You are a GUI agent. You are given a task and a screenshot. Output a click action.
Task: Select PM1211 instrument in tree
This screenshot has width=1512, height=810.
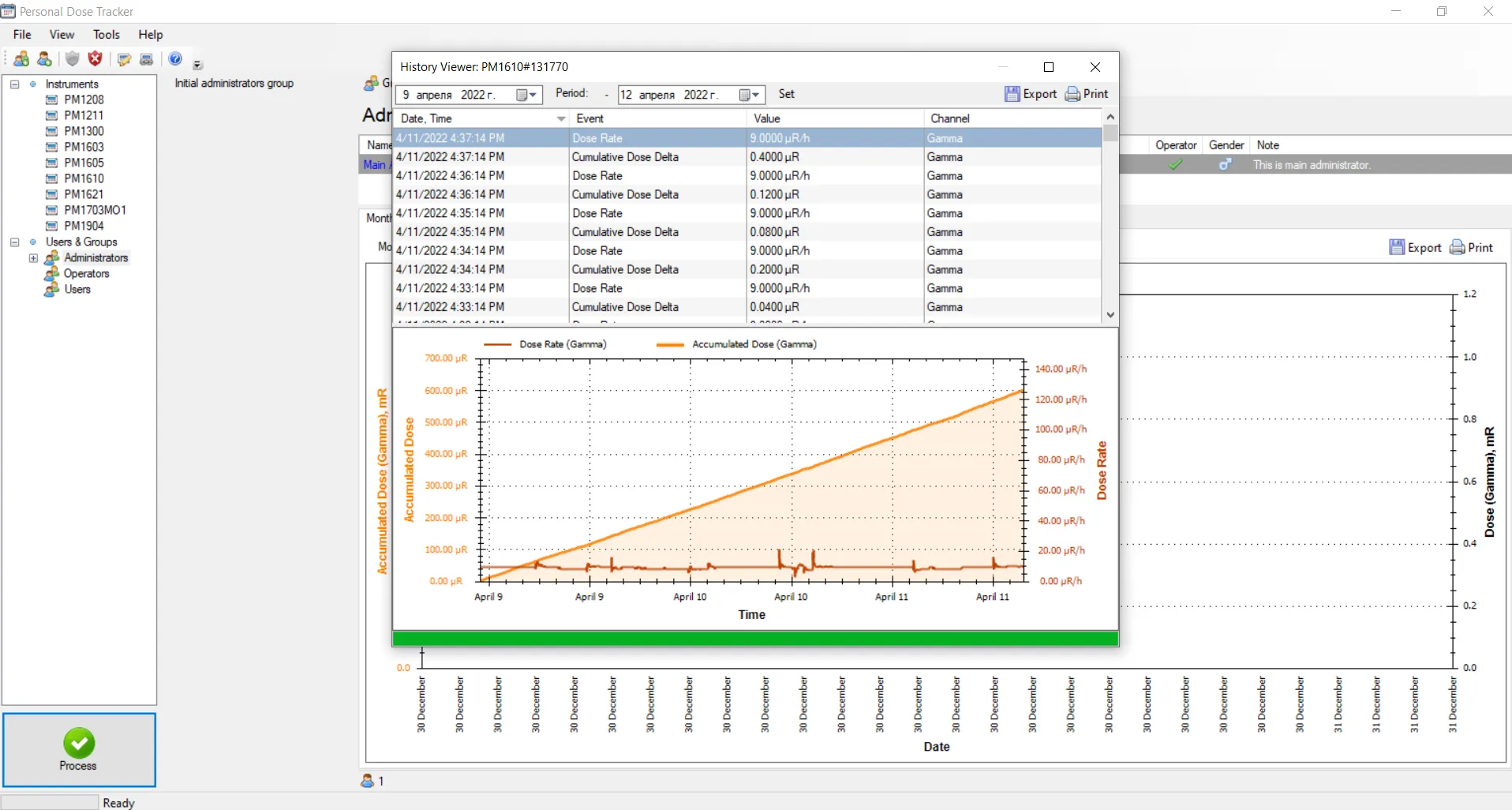(84, 115)
